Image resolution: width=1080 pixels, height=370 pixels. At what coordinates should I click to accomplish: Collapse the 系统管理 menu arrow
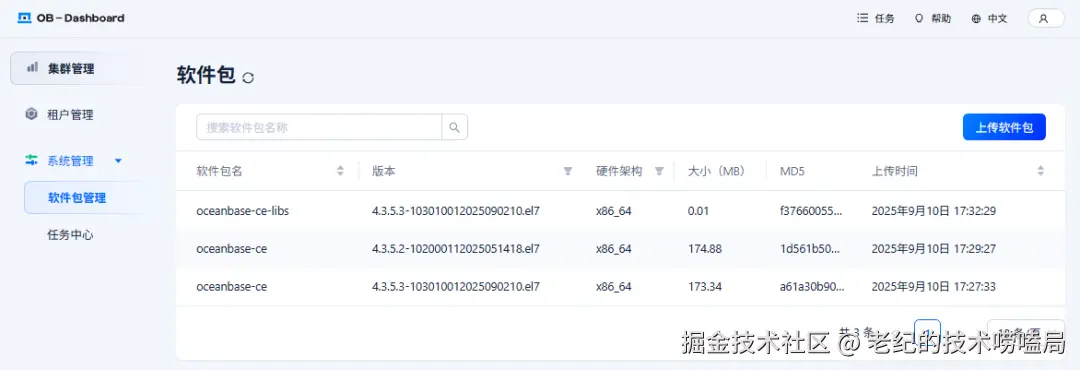pos(118,161)
